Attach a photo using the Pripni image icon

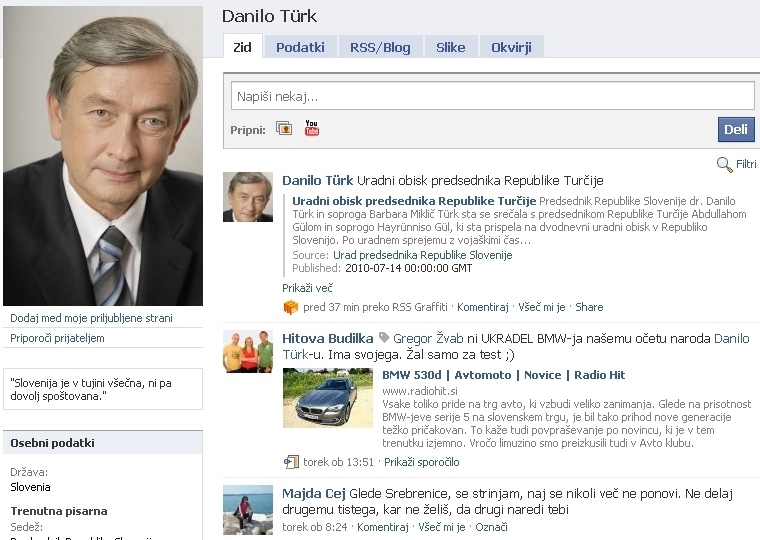(284, 128)
